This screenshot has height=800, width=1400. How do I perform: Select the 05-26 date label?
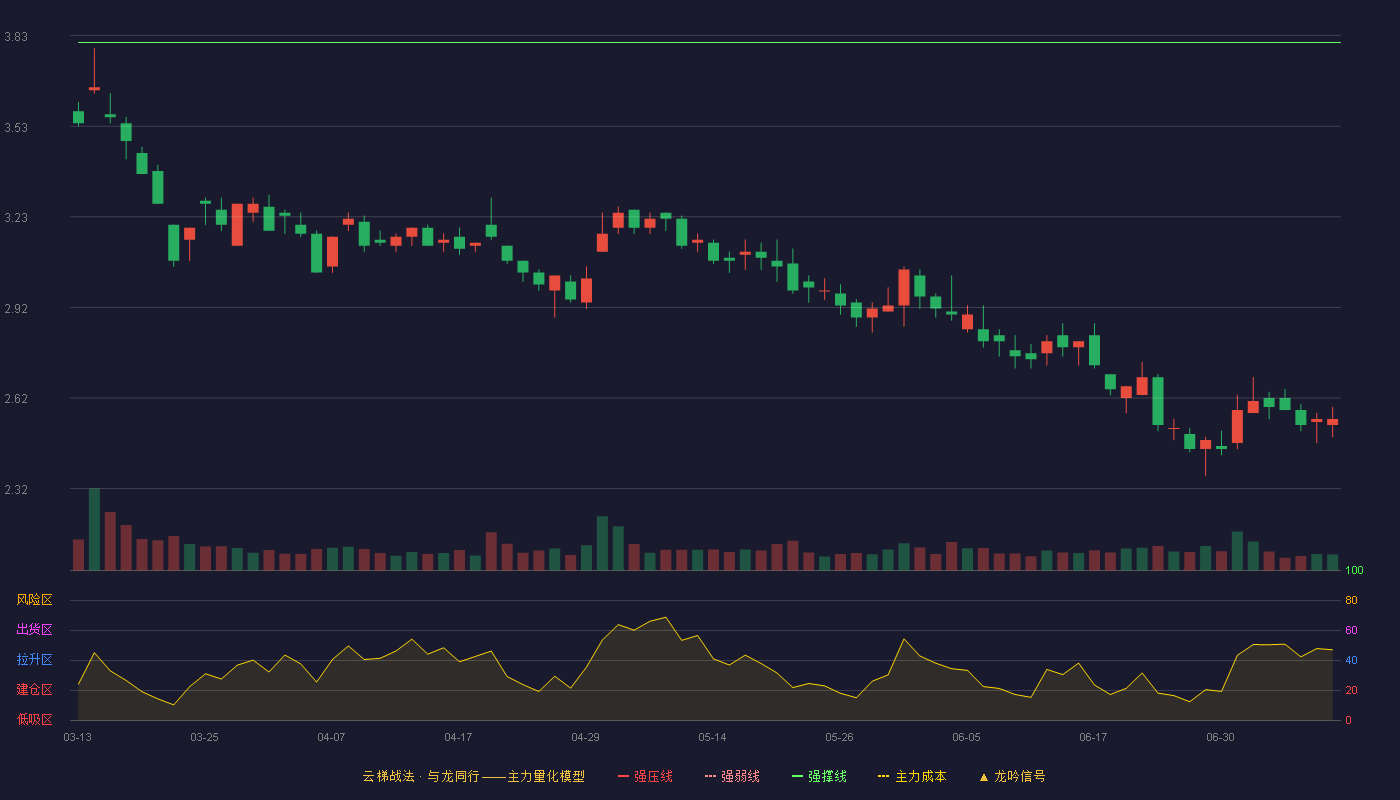(x=840, y=737)
